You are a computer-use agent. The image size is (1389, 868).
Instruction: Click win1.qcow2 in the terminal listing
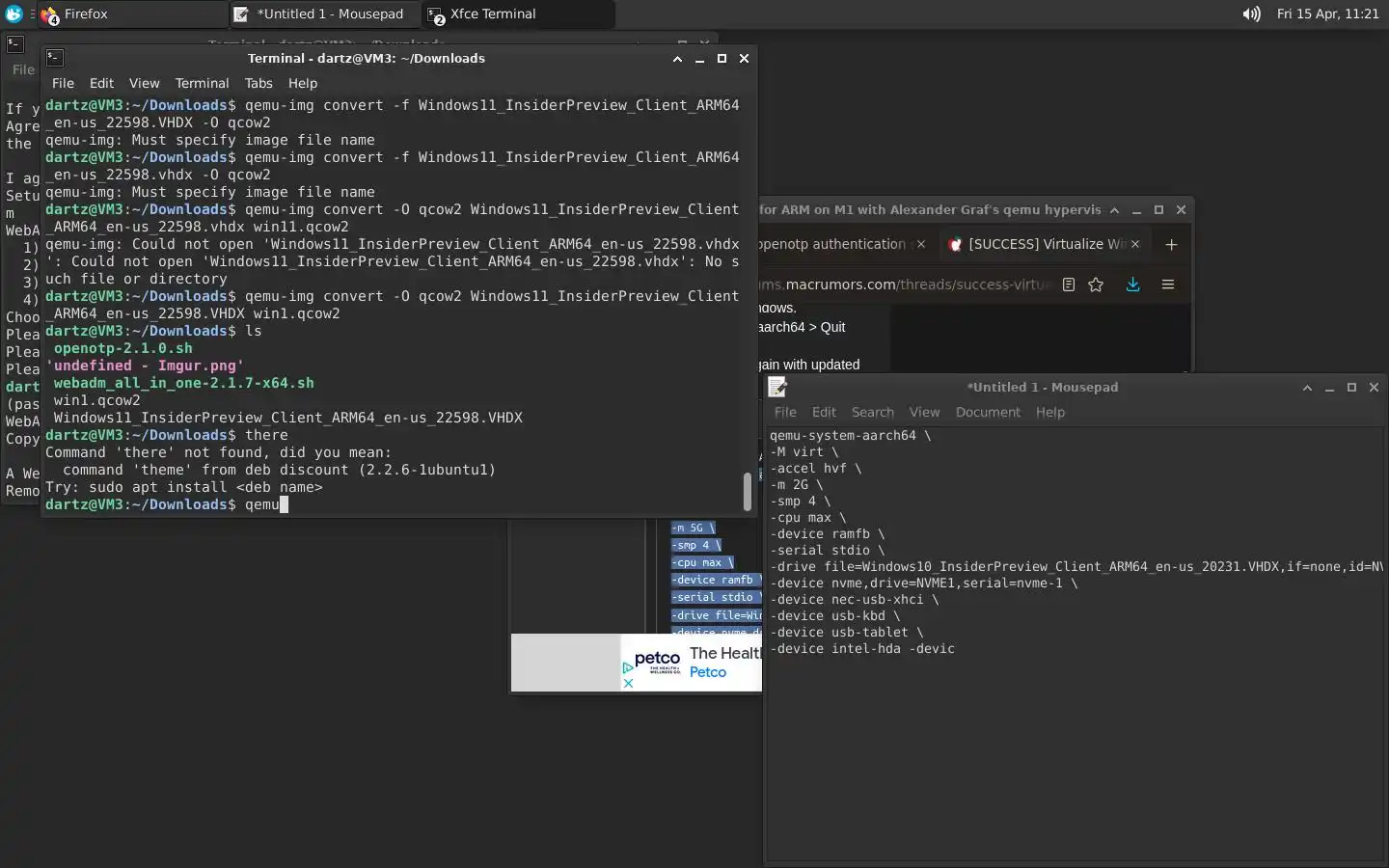96,400
